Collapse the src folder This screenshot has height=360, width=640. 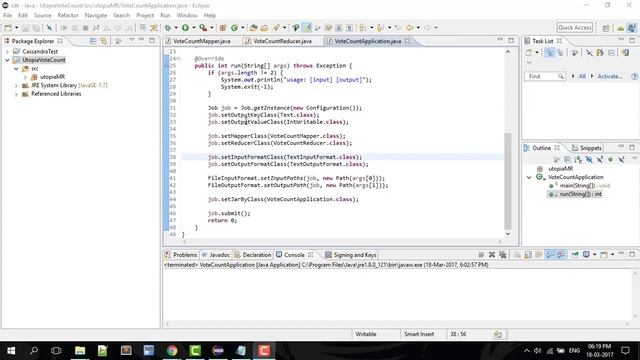(x=16, y=69)
